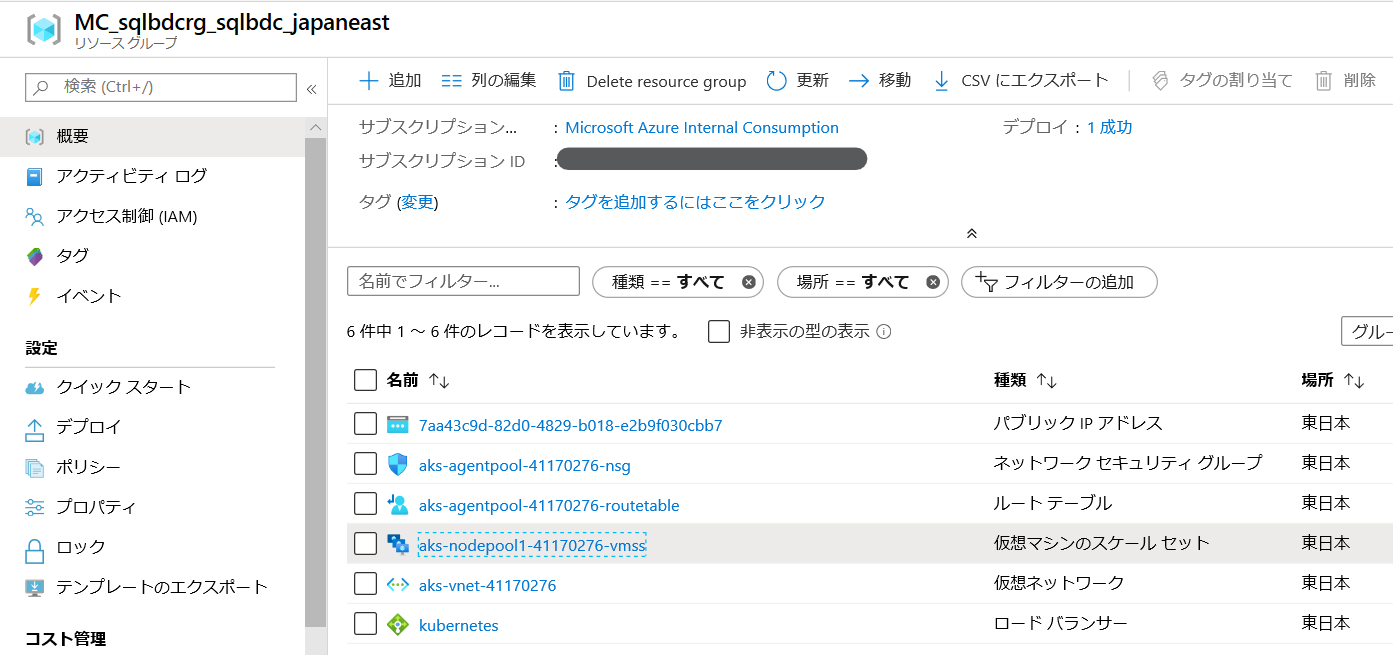
Task: Click the 名前でフィルター search field
Action: point(462,281)
